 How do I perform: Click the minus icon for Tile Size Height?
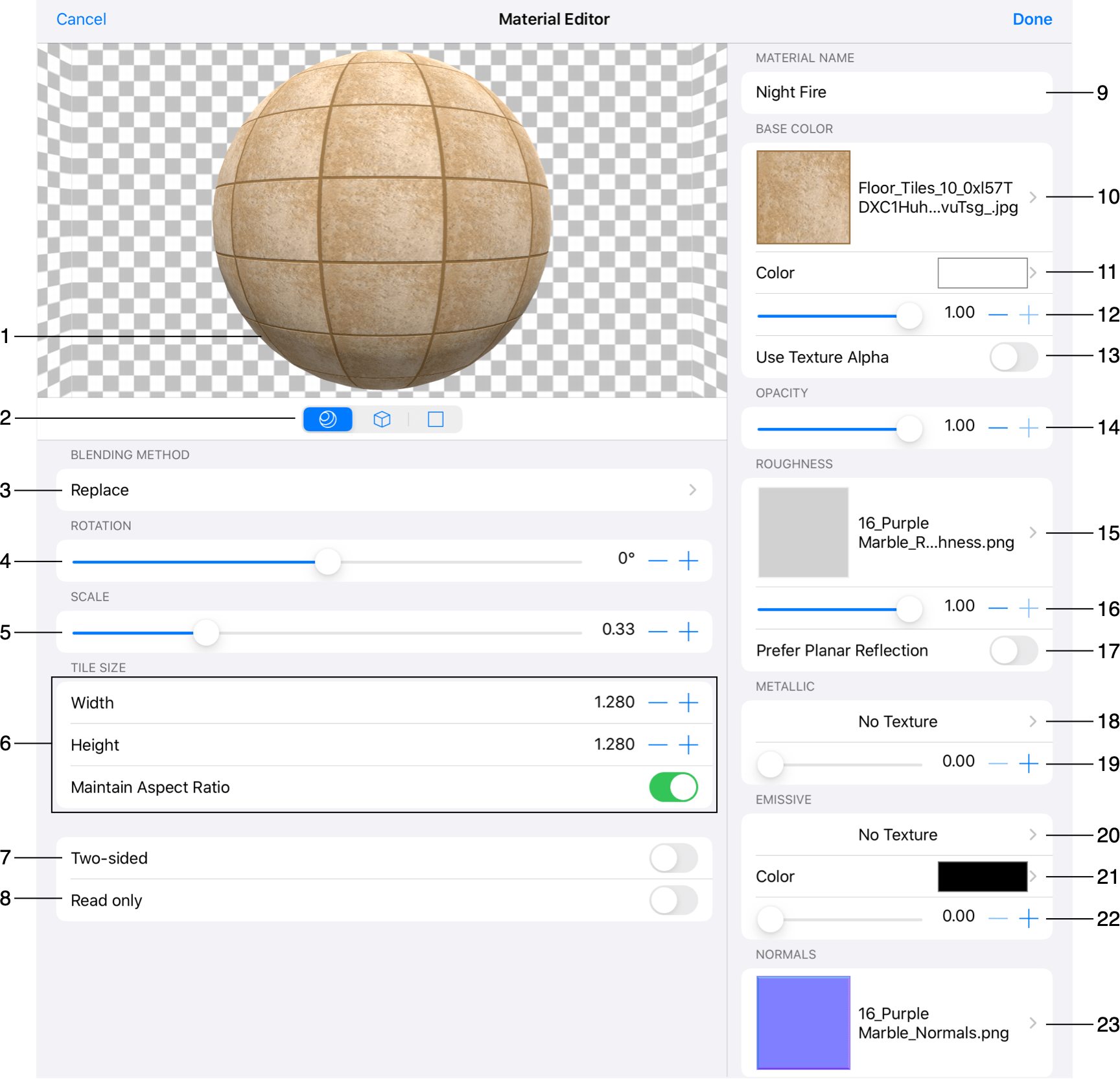tap(658, 744)
